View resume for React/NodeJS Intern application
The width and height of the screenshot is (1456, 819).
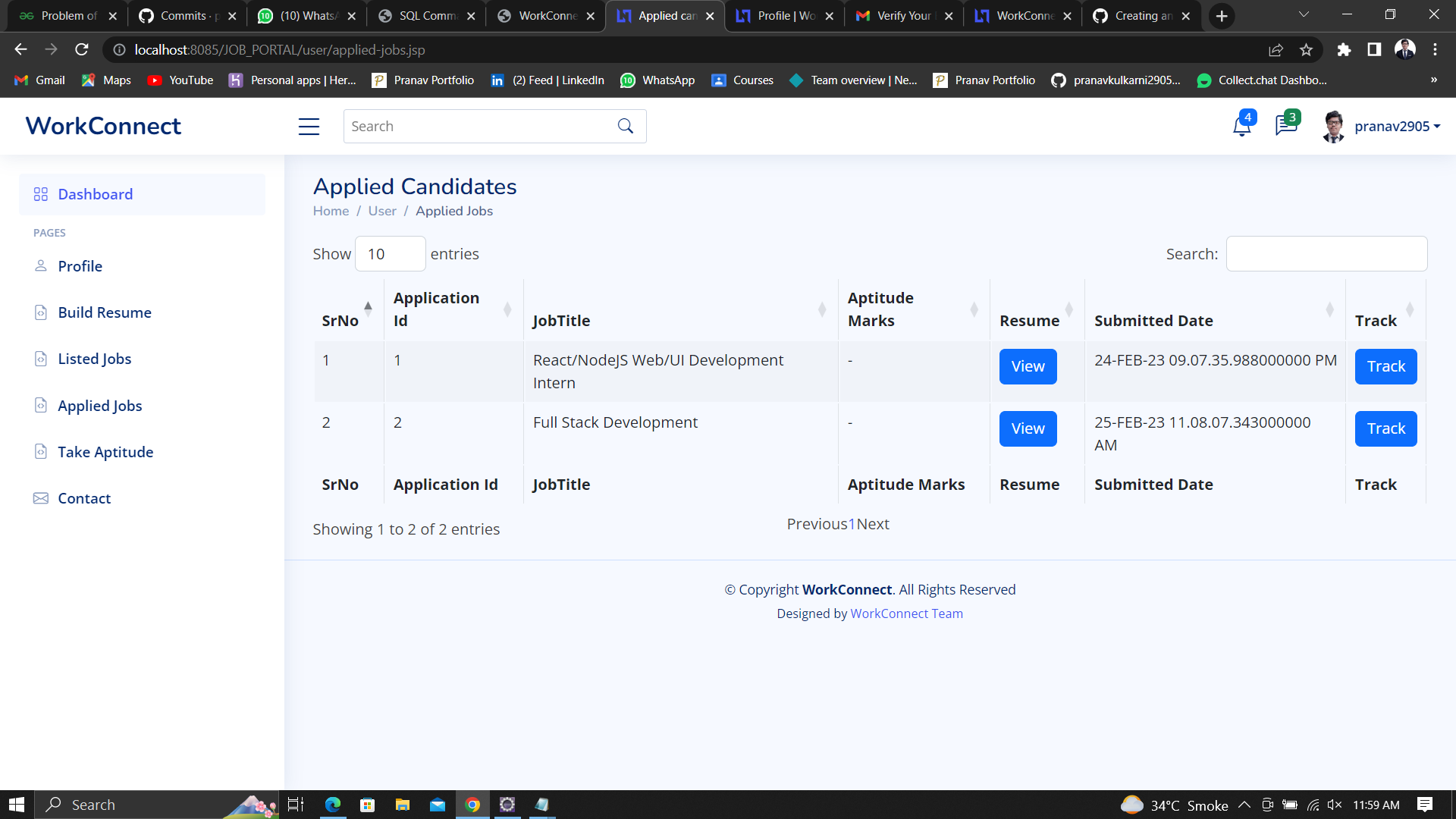(1028, 366)
